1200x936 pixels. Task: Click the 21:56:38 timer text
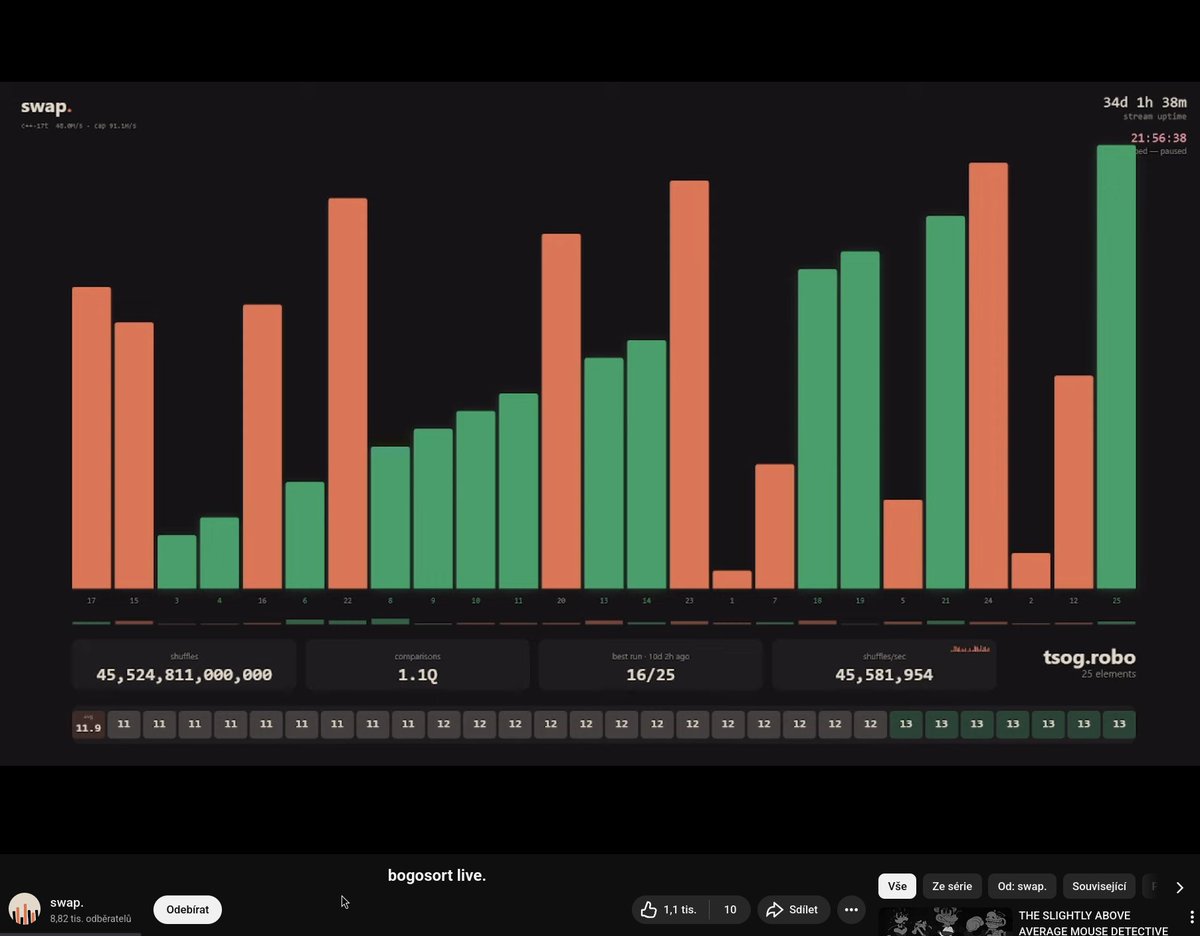pyautogui.click(x=1158, y=138)
